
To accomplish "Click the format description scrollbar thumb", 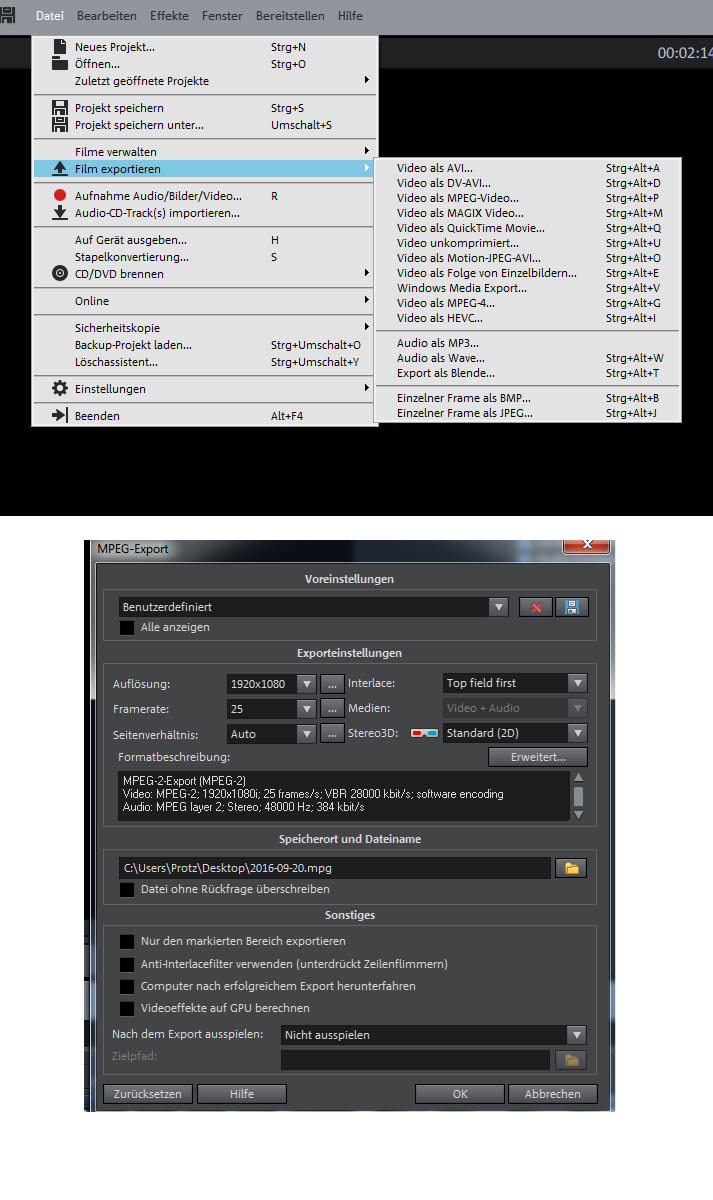I will pos(577,796).
